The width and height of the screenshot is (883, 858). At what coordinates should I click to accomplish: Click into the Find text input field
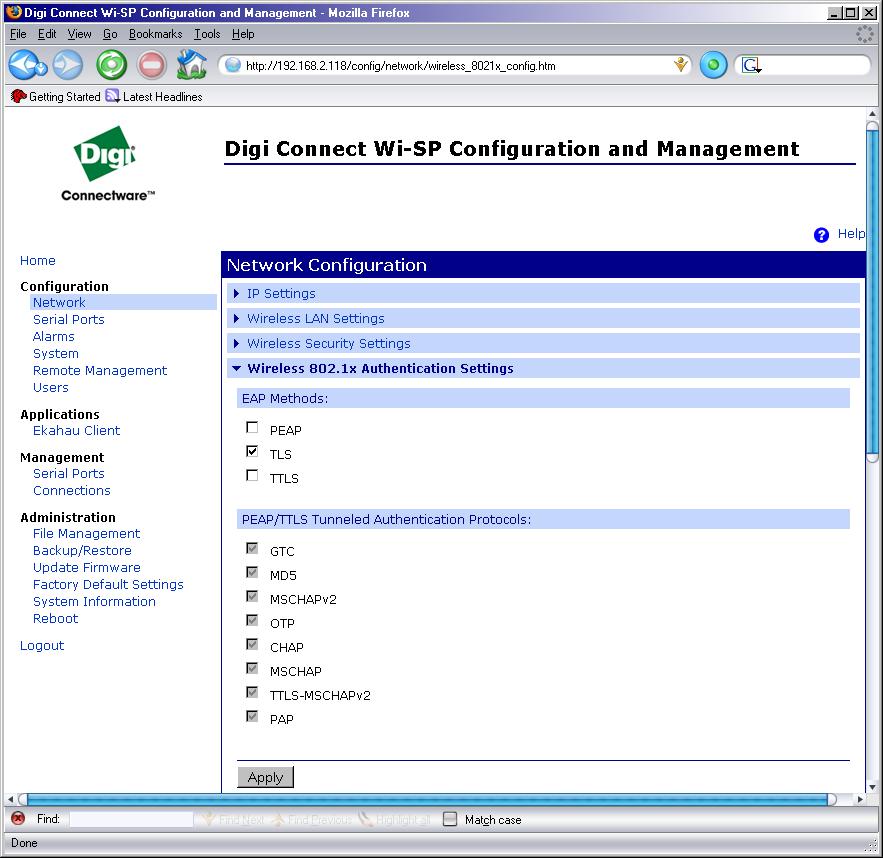[x=130, y=819]
